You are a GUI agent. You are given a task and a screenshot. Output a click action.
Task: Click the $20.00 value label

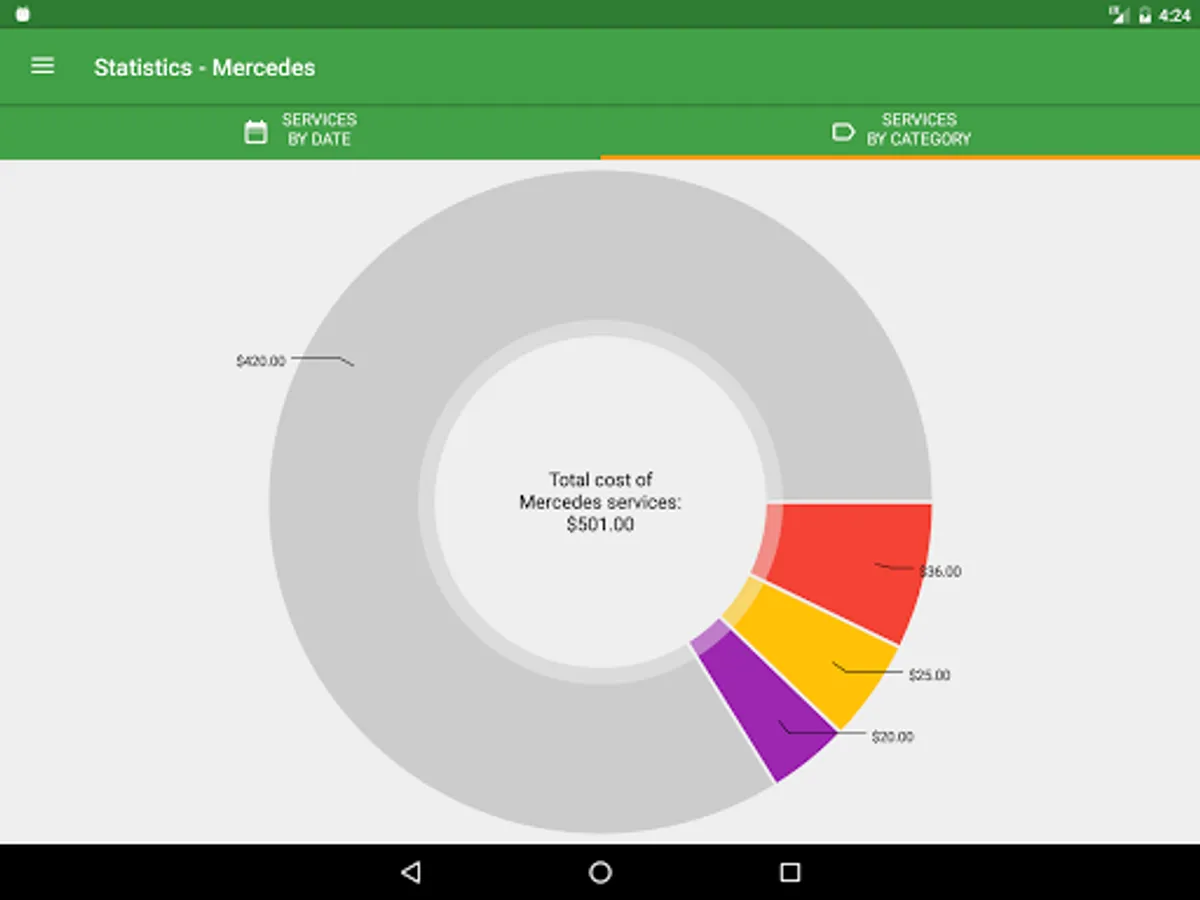(892, 737)
